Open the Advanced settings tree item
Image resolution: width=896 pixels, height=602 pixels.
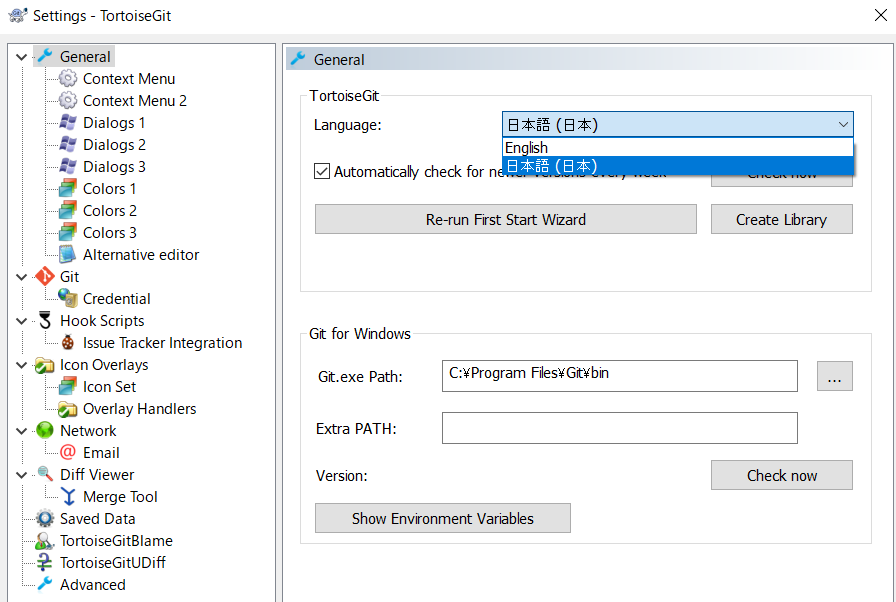click(x=92, y=585)
